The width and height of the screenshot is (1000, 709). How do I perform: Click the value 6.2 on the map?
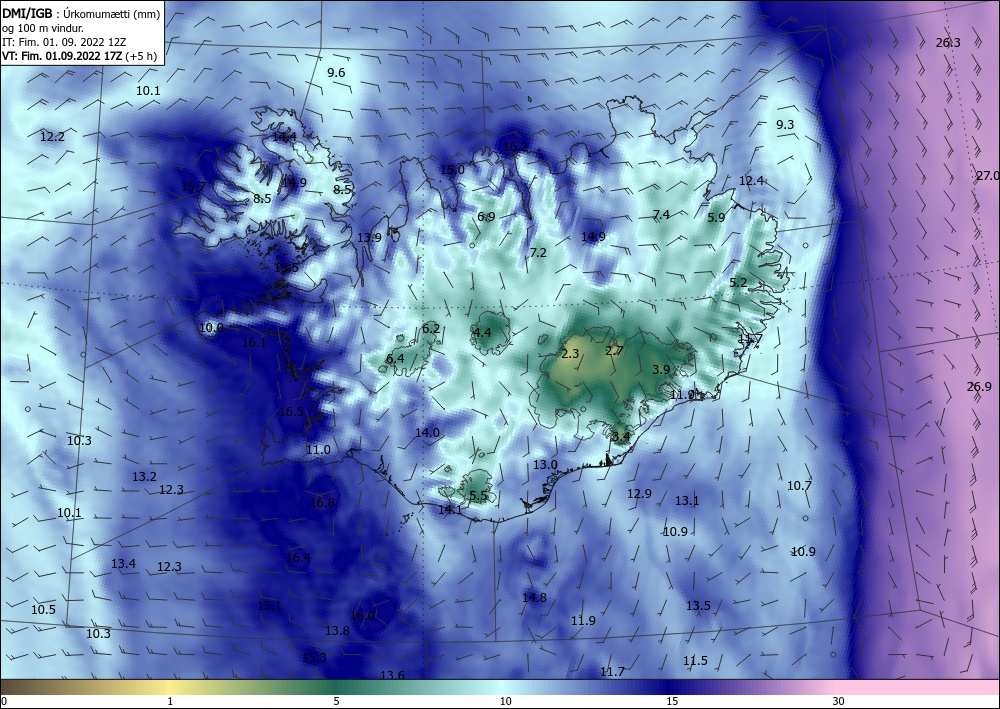pos(431,328)
